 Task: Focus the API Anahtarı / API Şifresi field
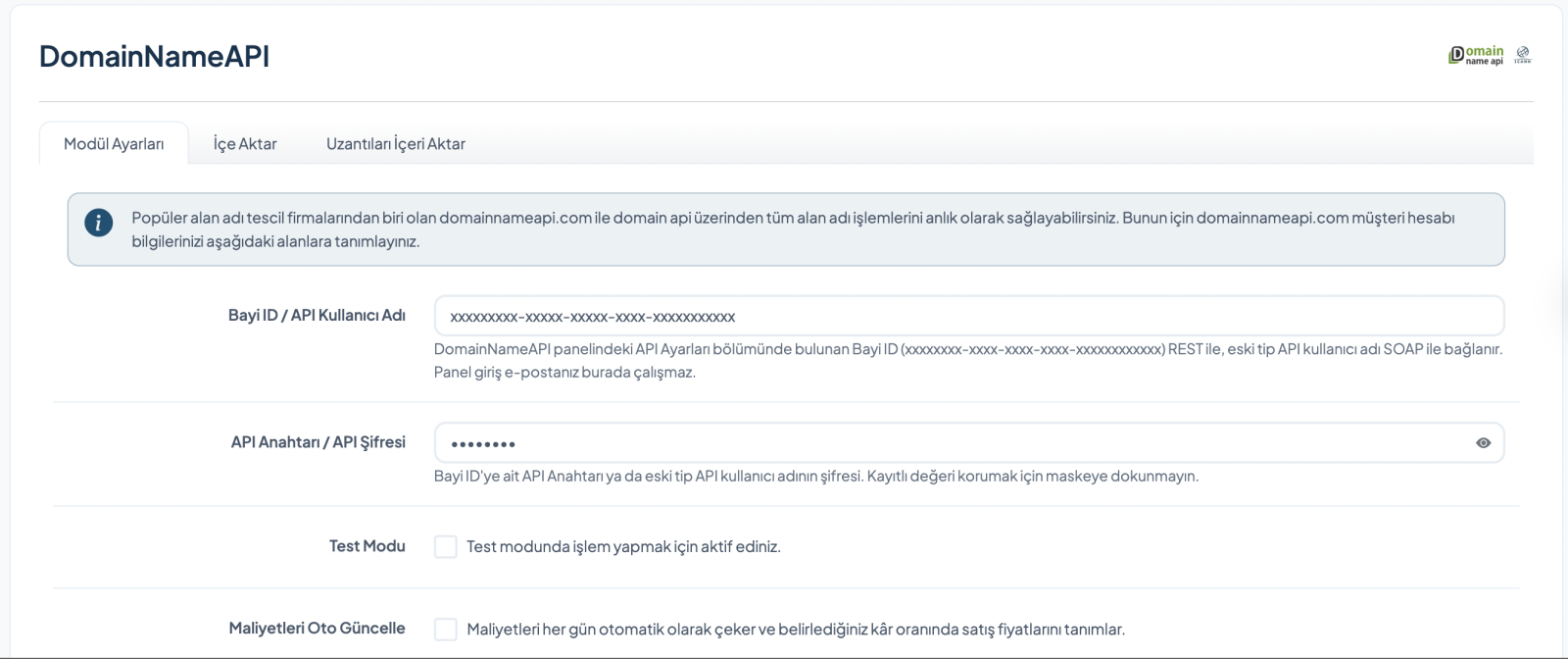click(x=969, y=442)
